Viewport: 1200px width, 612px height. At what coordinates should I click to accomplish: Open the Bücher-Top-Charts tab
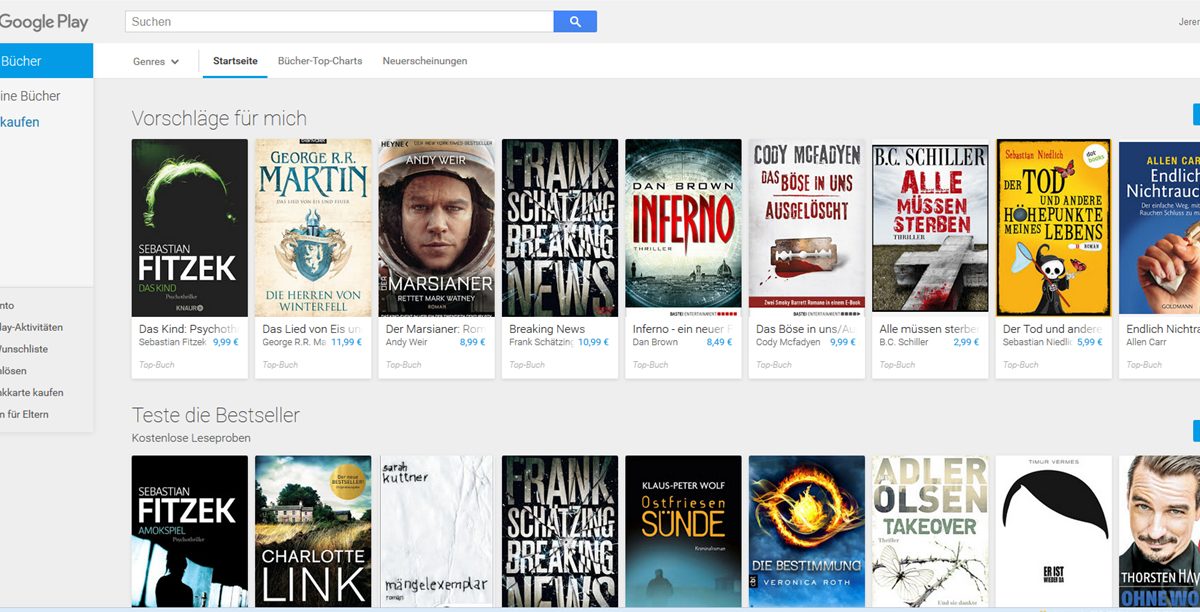click(x=320, y=61)
